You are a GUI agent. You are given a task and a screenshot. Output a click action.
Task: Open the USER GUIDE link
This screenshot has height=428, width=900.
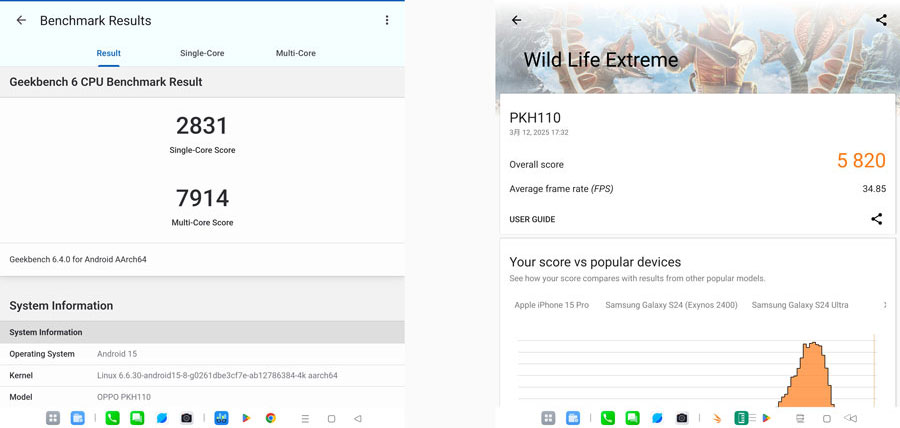coord(532,219)
